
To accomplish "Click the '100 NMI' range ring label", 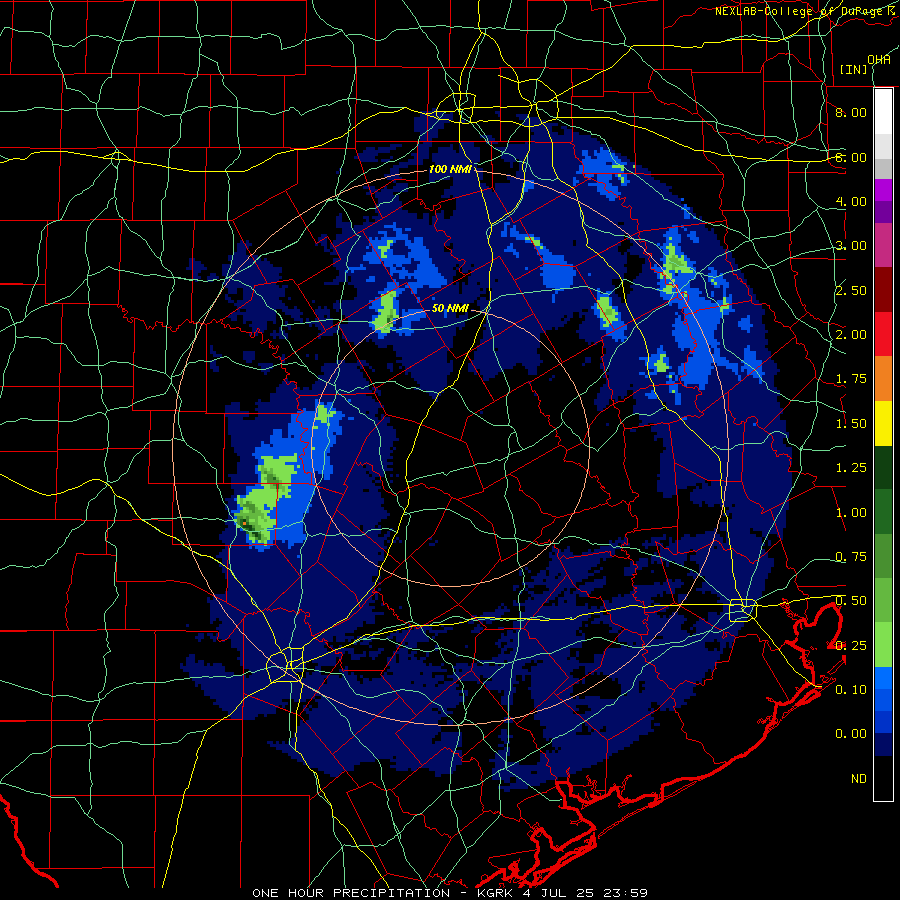I will (x=450, y=169).
